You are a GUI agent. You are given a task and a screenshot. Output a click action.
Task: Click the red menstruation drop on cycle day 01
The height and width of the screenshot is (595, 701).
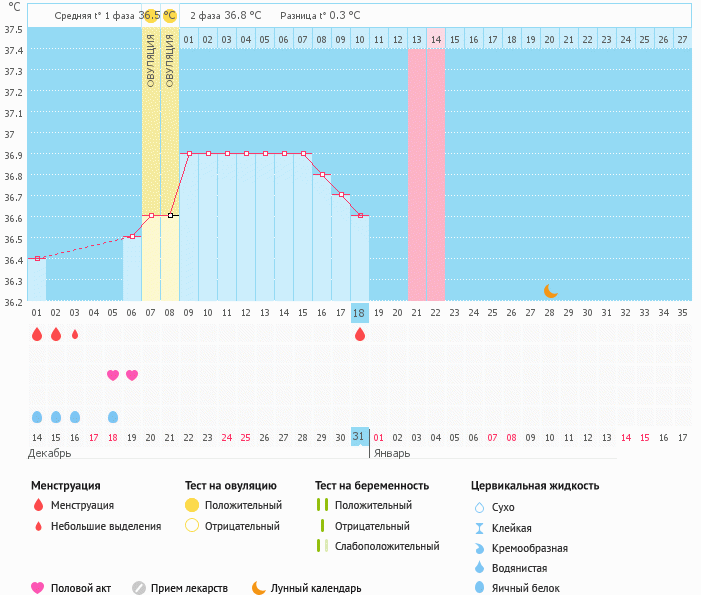(x=37, y=334)
